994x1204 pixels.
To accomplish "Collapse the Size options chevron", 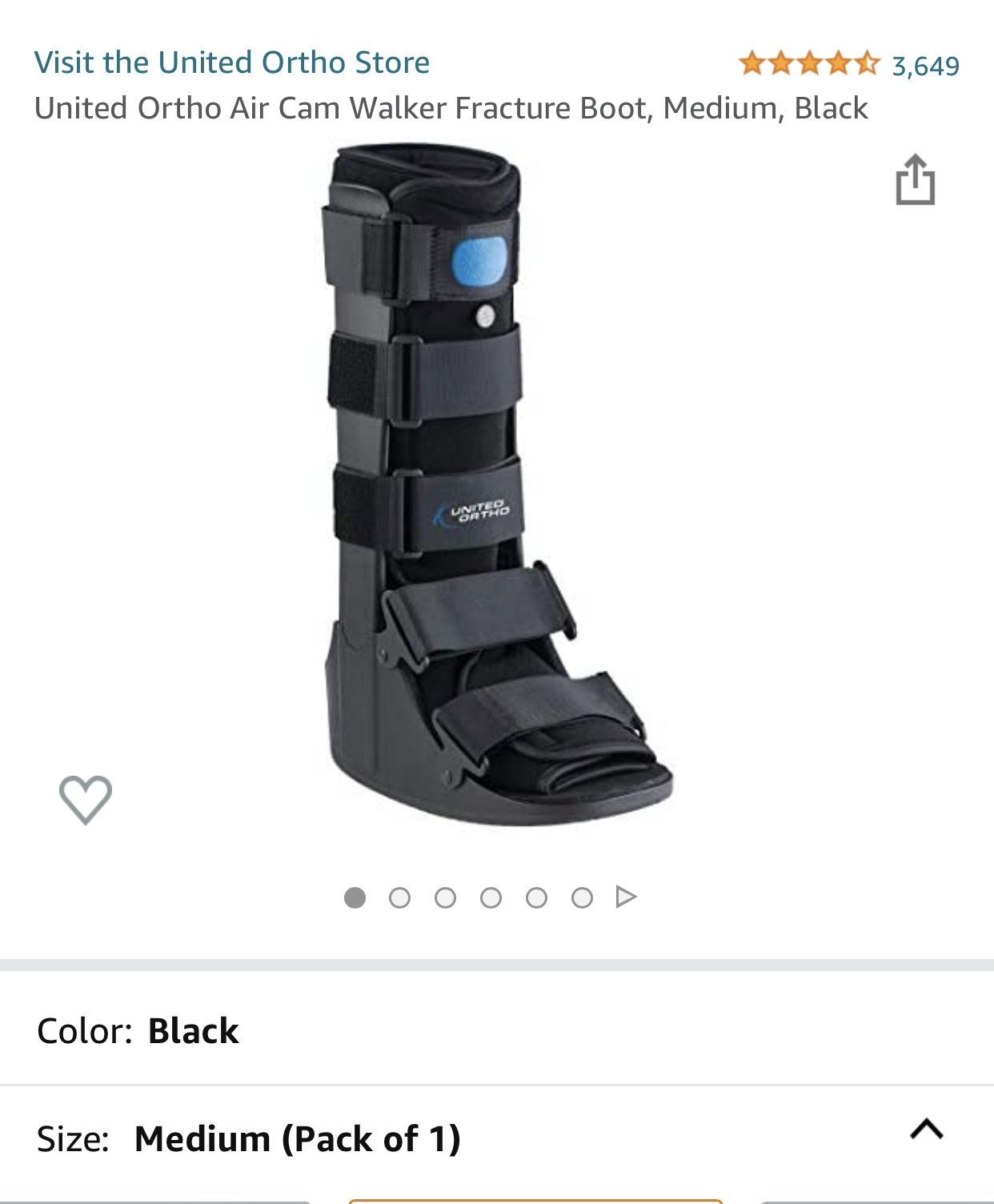I will [927, 1130].
